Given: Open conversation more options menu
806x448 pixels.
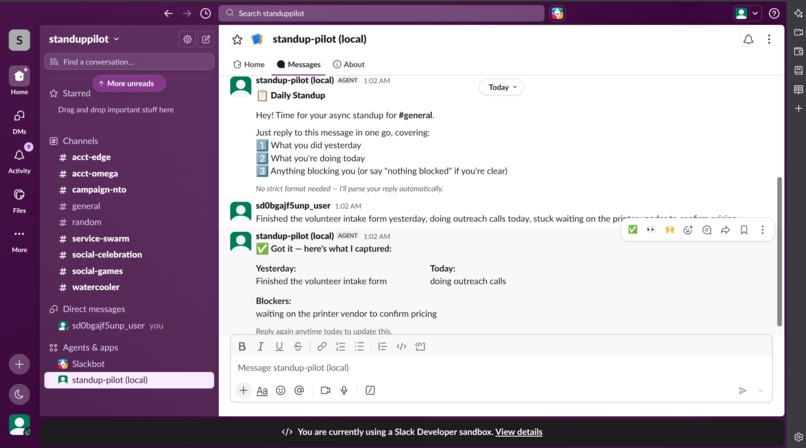Looking at the screenshot, I should 769,39.
